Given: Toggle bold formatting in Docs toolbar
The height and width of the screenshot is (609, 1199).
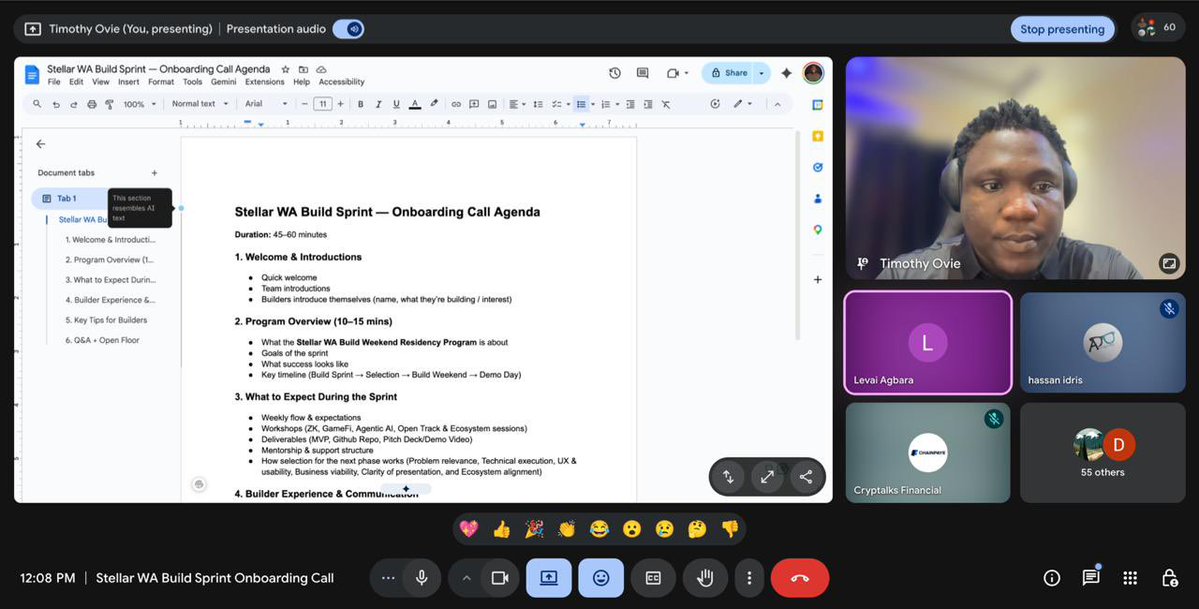Looking at the screenshot, I should [360, 104].
